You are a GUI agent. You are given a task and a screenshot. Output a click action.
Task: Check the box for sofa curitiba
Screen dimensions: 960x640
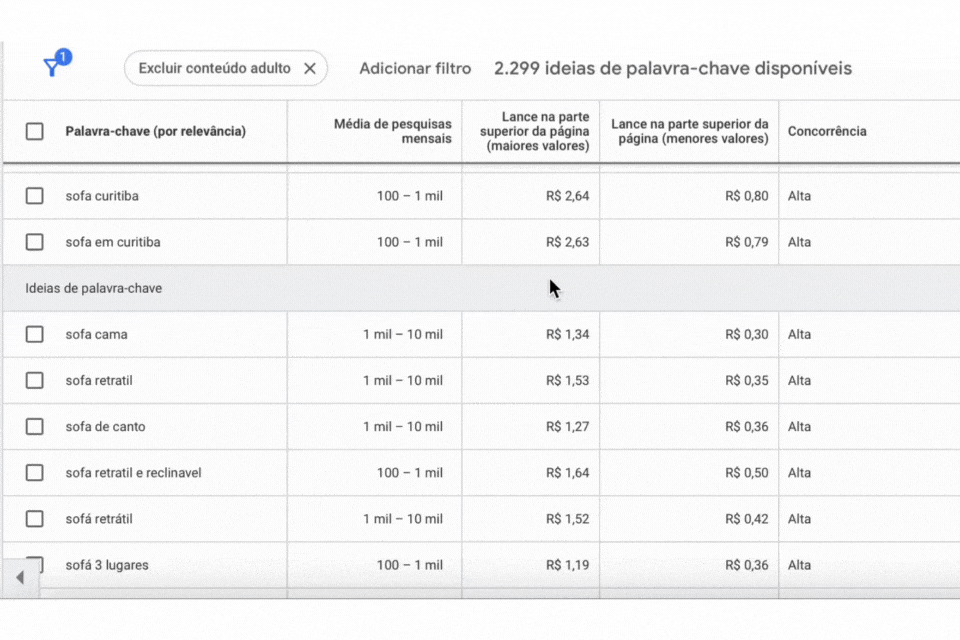[35, 196]
